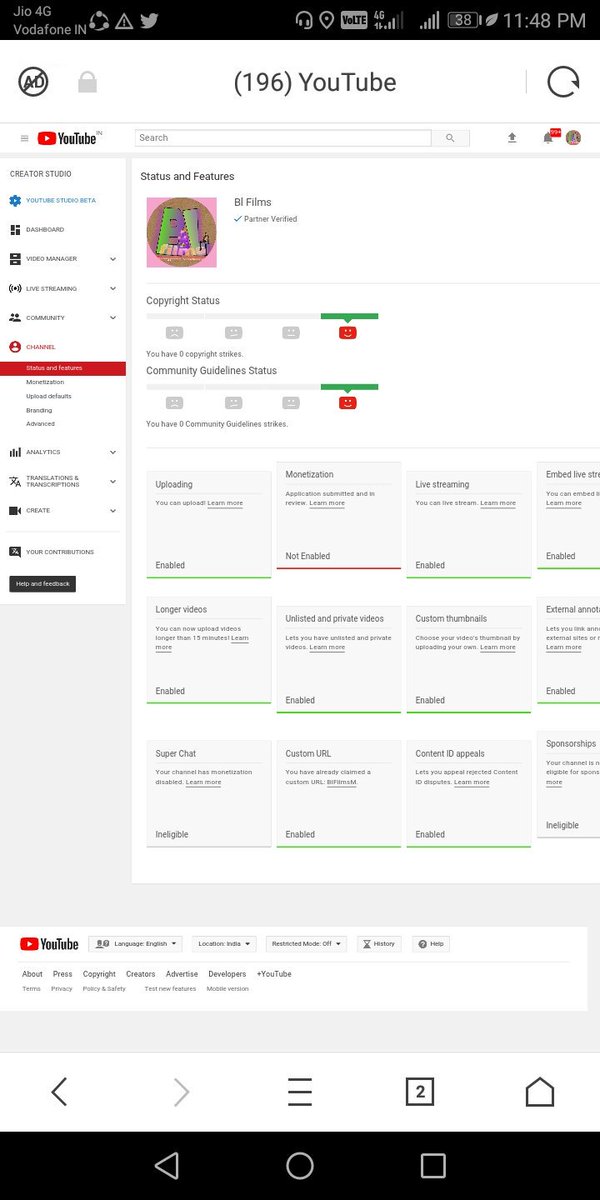This screenshot has height=1200, width=600.
Task: Click the Your Contributions icon
Action: [15, 552]
